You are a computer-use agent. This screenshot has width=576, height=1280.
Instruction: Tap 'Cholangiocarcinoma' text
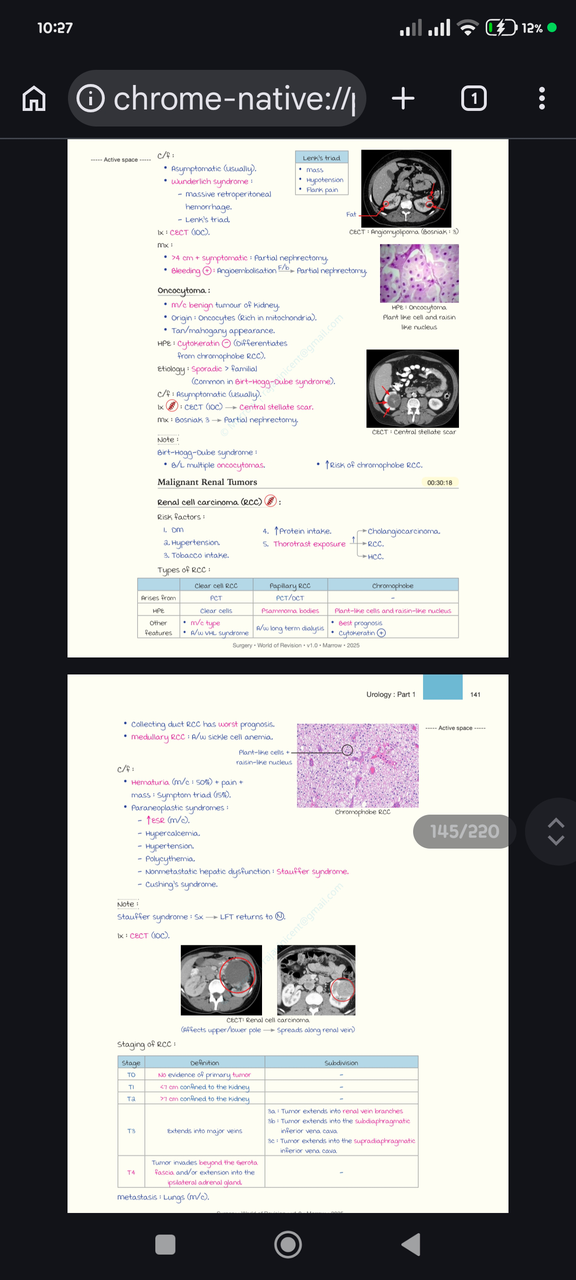(403, 531)
